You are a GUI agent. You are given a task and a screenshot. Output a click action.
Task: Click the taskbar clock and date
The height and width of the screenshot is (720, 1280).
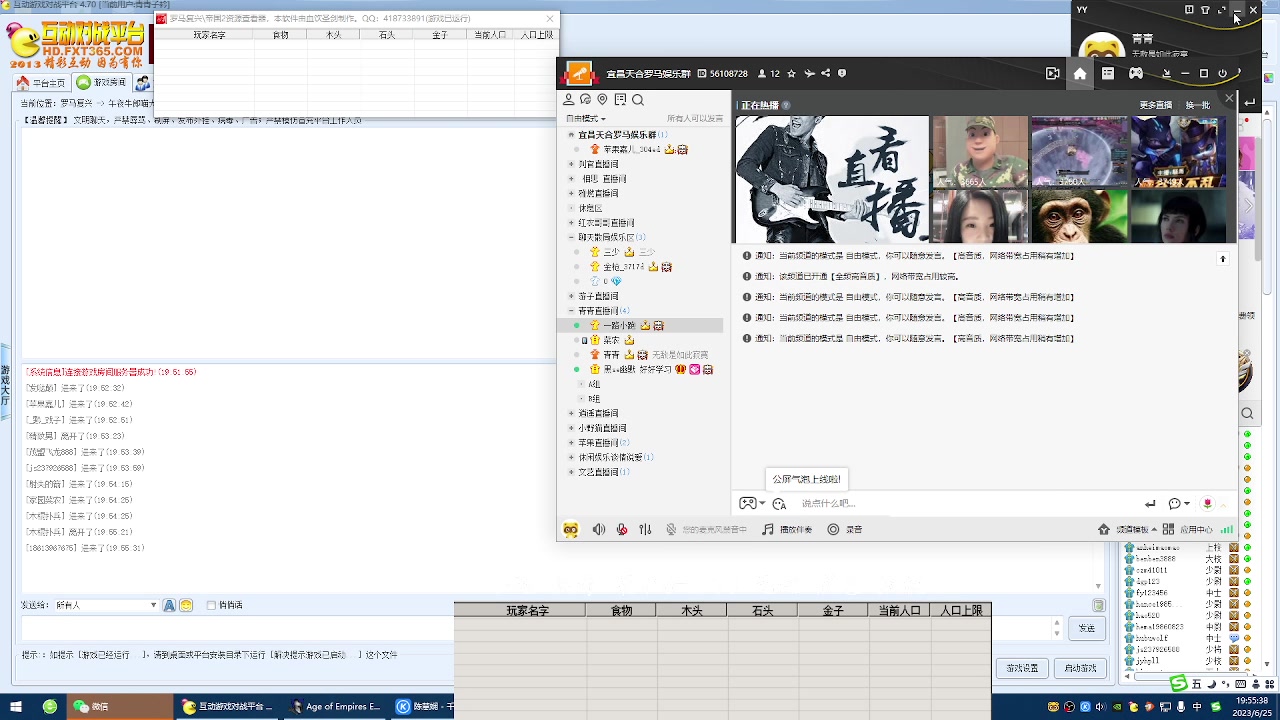(x=1252, y=707)
